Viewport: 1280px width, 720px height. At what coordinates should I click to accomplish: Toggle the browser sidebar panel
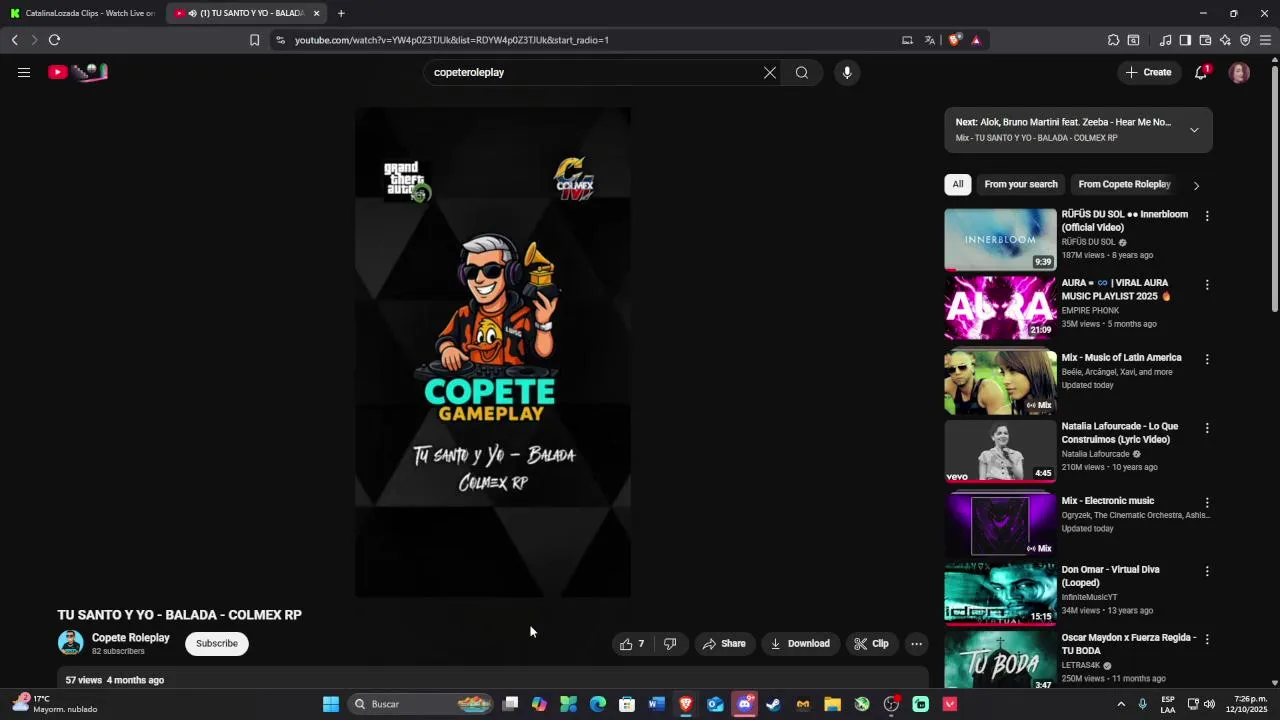1185,40
